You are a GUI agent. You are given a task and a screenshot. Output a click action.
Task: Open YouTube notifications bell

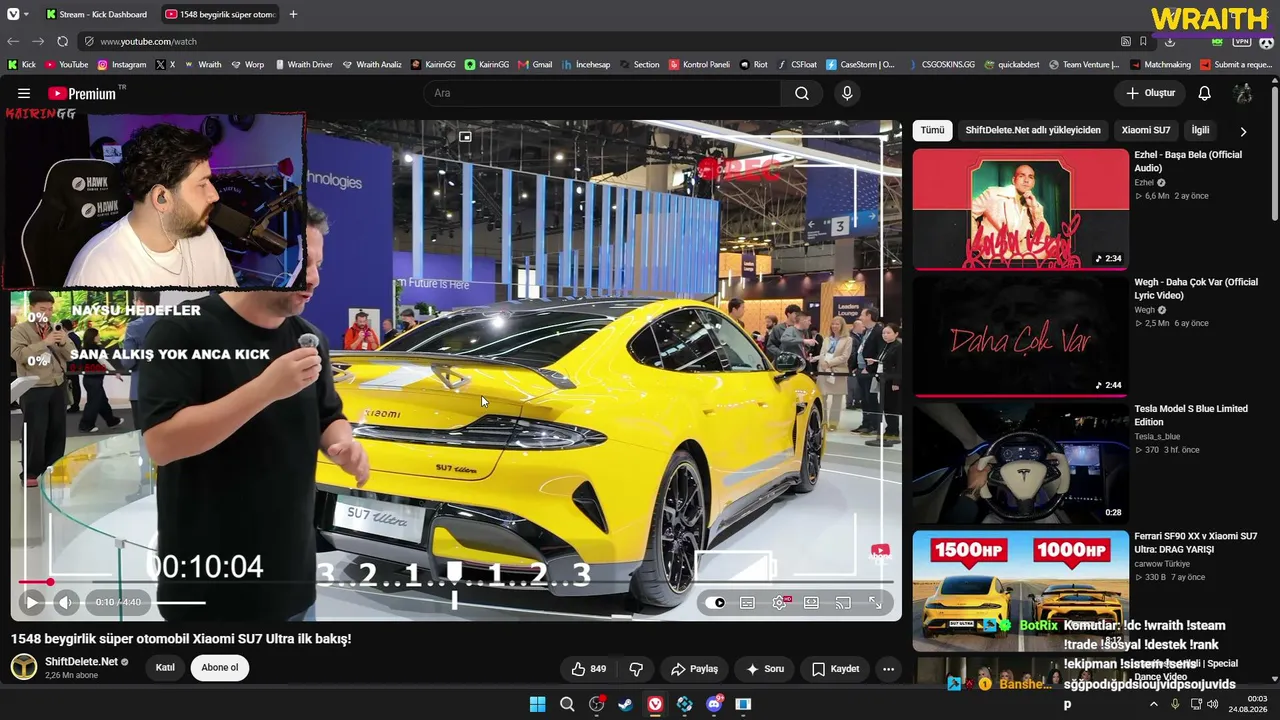[1205, 93]
